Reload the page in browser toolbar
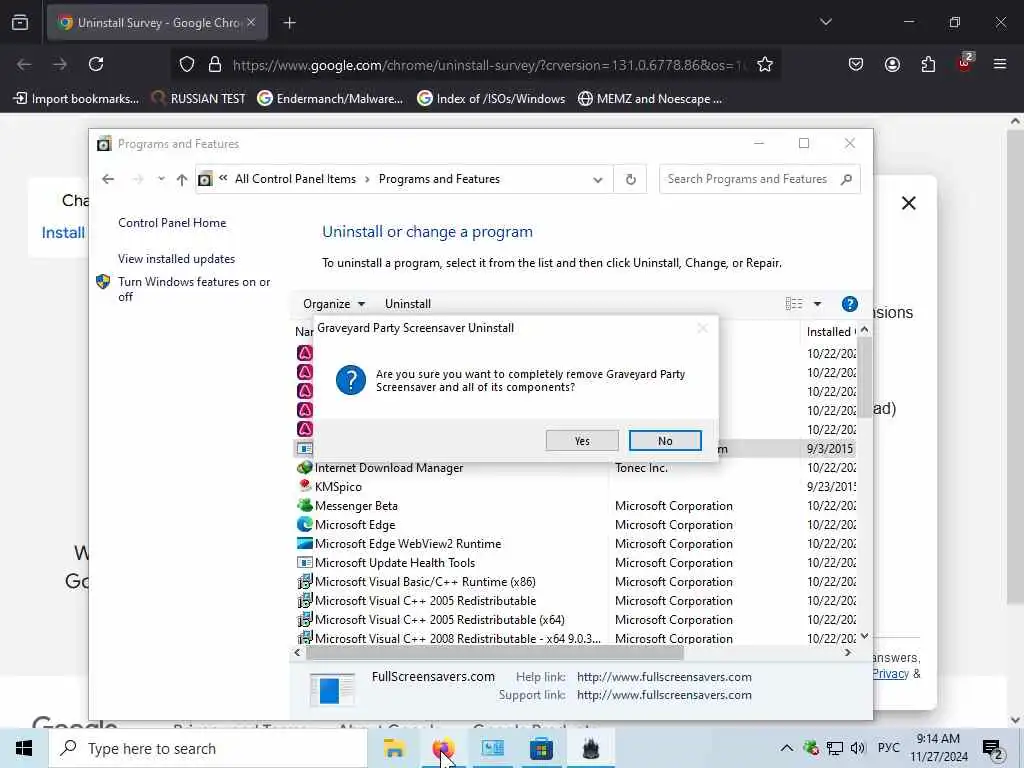Image resolution: width=1024 pixels, height=768 pixels. [x=96, y=64]
